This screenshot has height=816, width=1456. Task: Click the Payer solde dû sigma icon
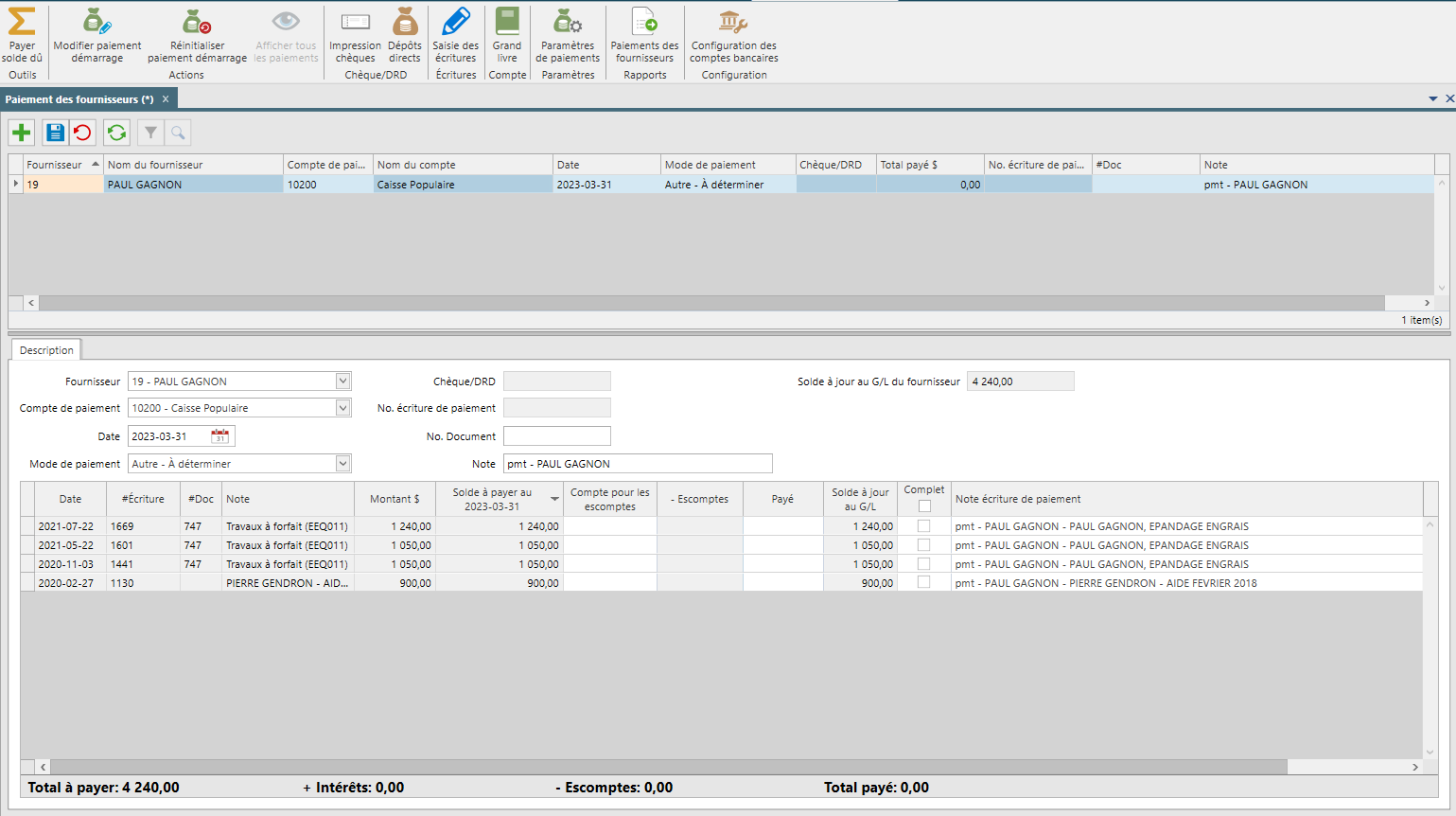[22, 21]
